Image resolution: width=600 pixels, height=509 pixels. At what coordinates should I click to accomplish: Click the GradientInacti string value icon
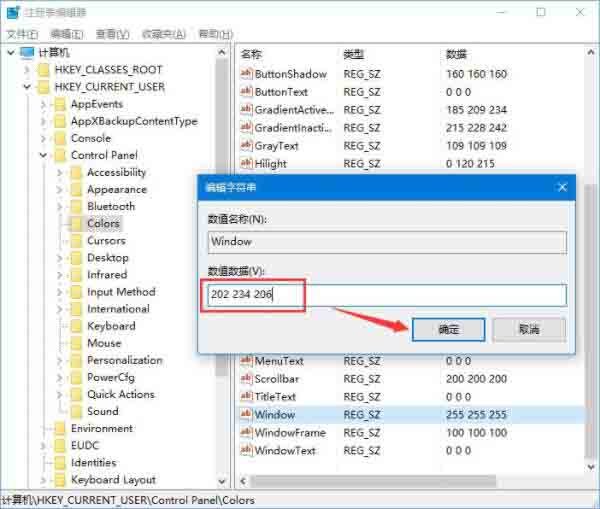point(246,128)
